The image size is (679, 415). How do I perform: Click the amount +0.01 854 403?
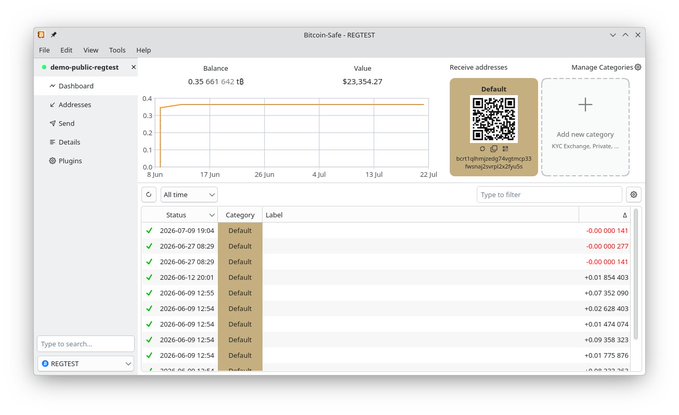click(606, 277)
